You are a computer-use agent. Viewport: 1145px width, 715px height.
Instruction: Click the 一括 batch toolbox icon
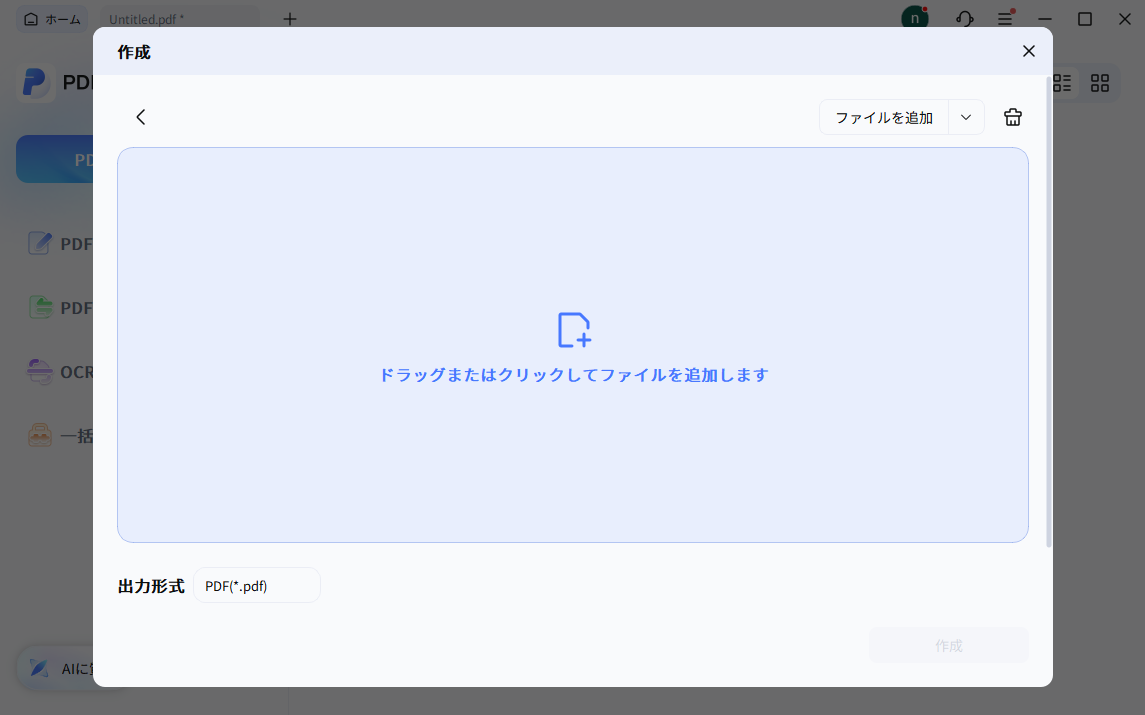(40, 435)
